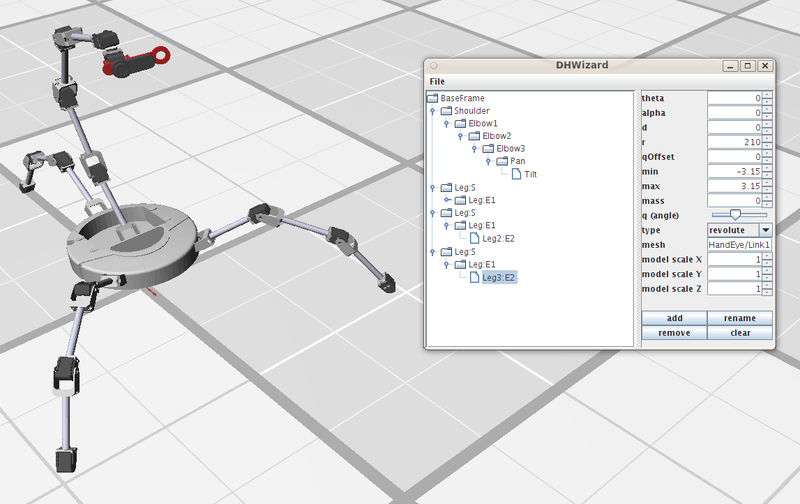Viewport: 800px width, 504px height.
Task: Collapse the Pan node handle
Action: point(488,162)
